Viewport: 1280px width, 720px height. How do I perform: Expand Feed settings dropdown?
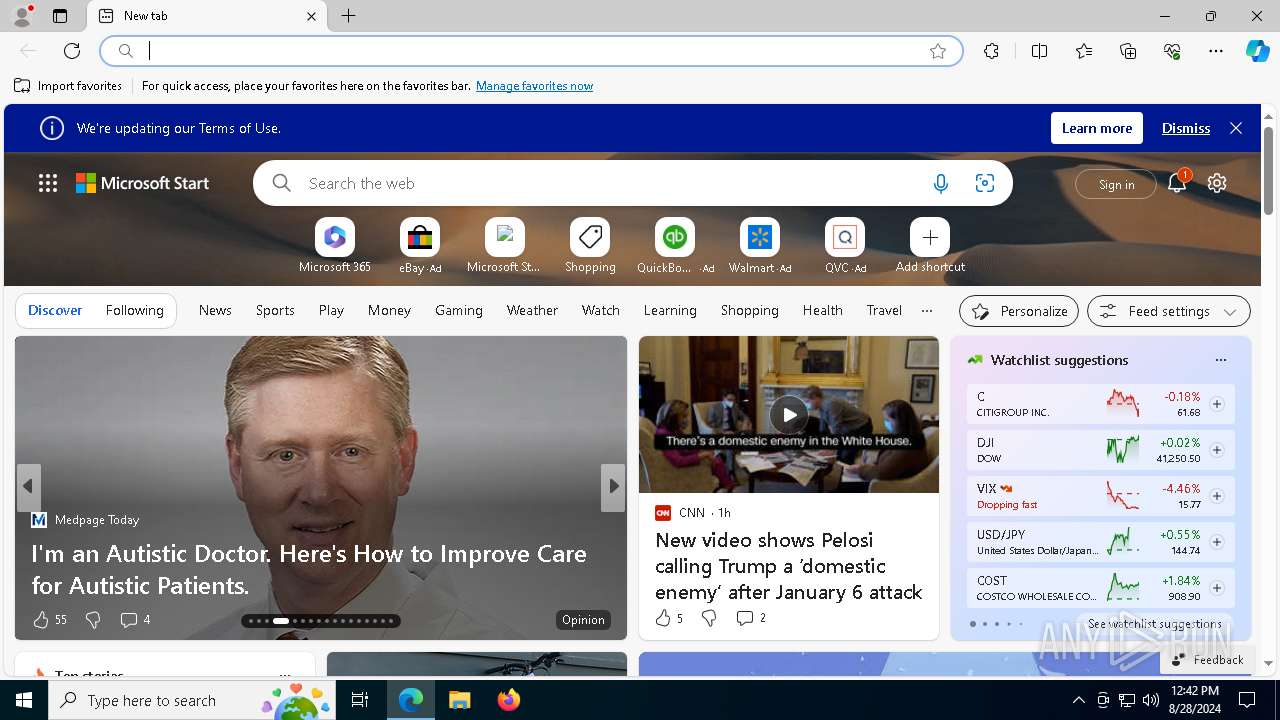(1169, 311)
